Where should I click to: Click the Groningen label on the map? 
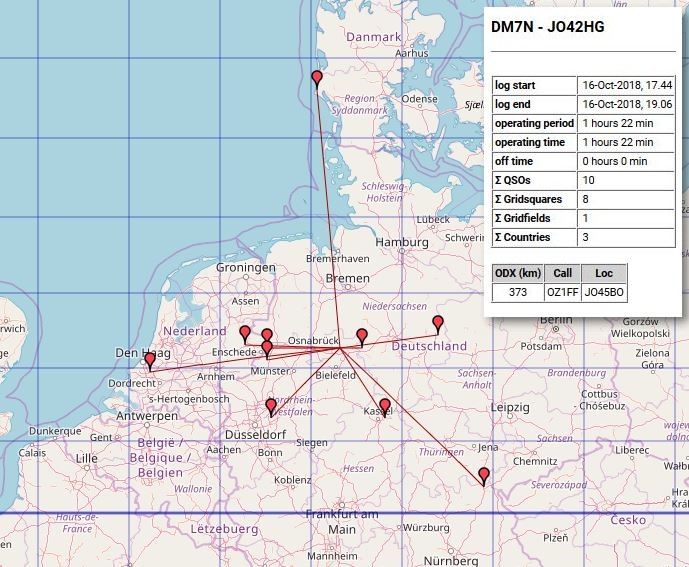click(x=245, y=269)
